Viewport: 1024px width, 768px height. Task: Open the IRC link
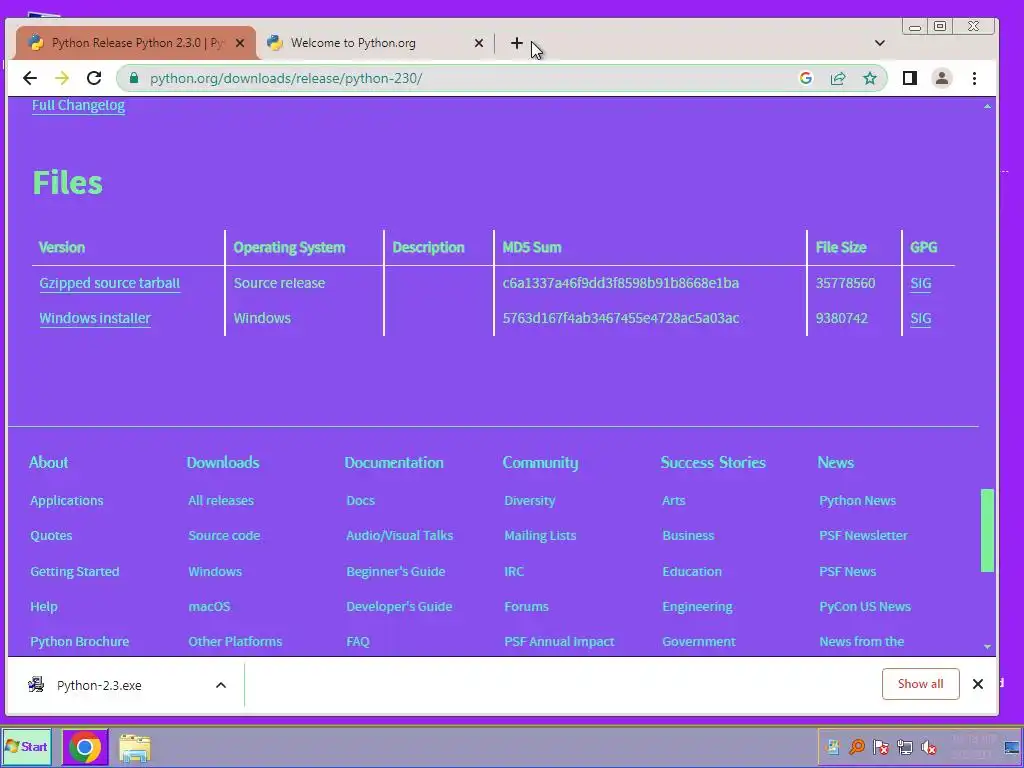pyautogui.click(x=514, y=571)
